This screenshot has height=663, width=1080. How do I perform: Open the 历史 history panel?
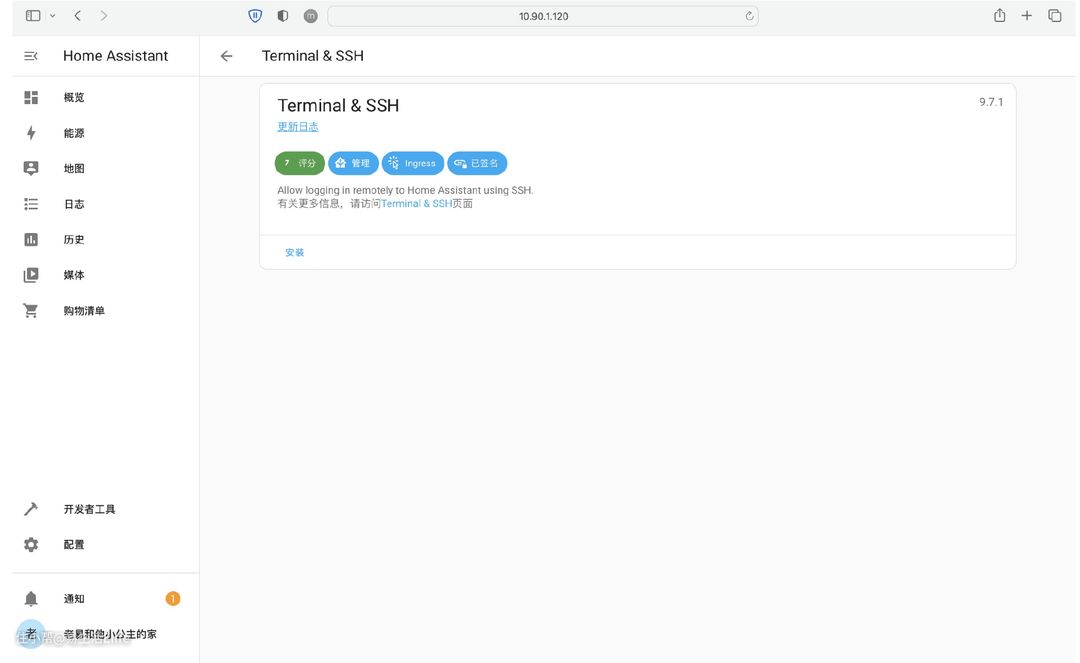coord(74,240)
